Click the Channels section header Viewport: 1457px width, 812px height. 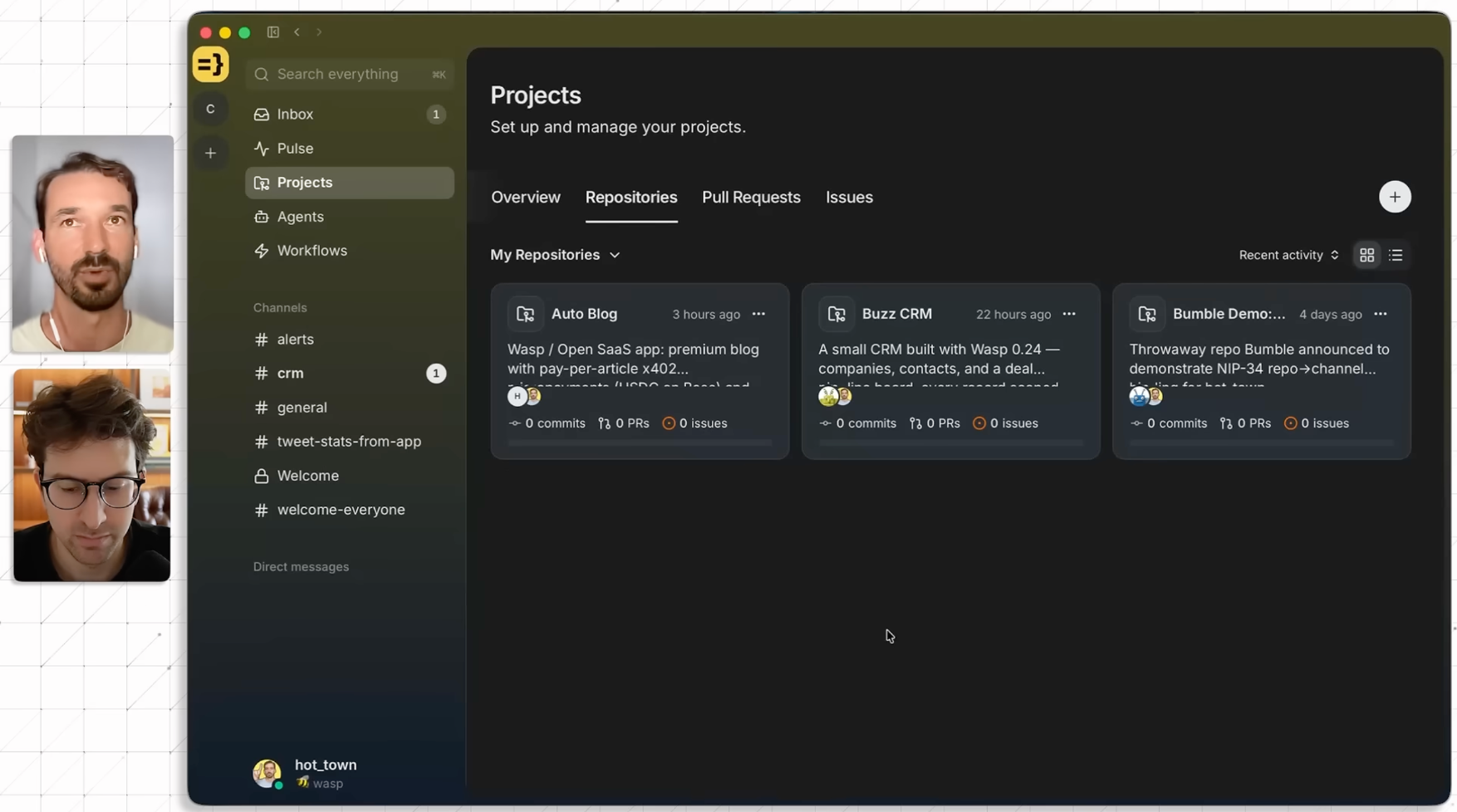coord(280,308)
